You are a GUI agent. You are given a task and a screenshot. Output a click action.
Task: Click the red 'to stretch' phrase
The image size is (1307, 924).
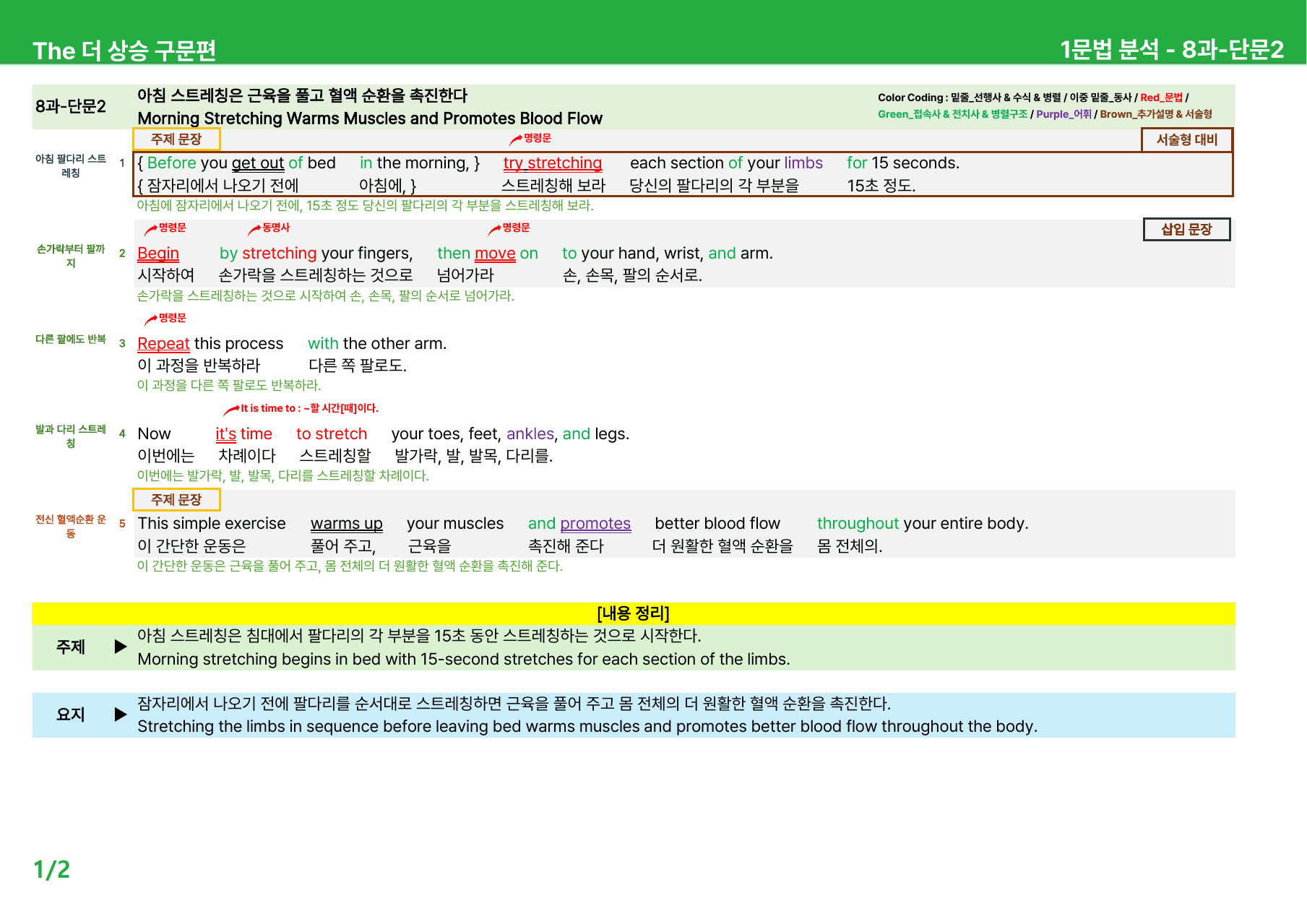(x=332, y=434)
